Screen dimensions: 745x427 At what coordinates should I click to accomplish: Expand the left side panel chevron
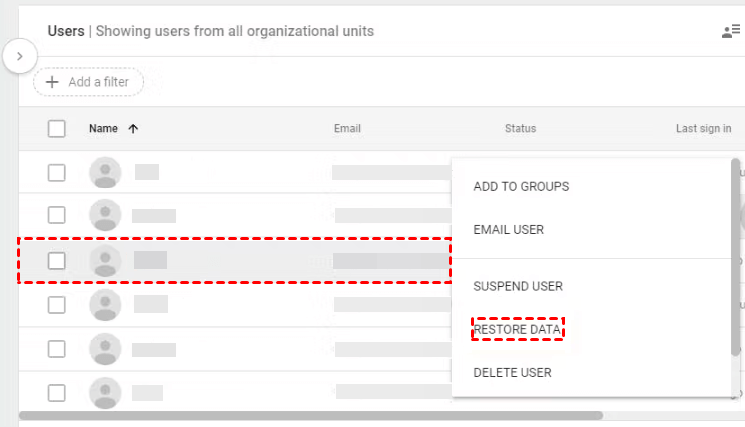click(19, 56)
